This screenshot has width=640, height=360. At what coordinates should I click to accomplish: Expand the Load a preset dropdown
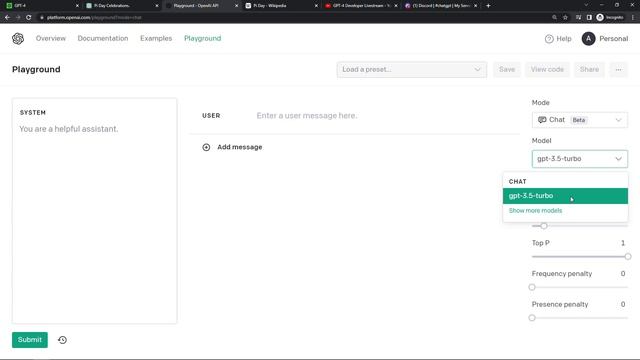[x=411, y=69]
